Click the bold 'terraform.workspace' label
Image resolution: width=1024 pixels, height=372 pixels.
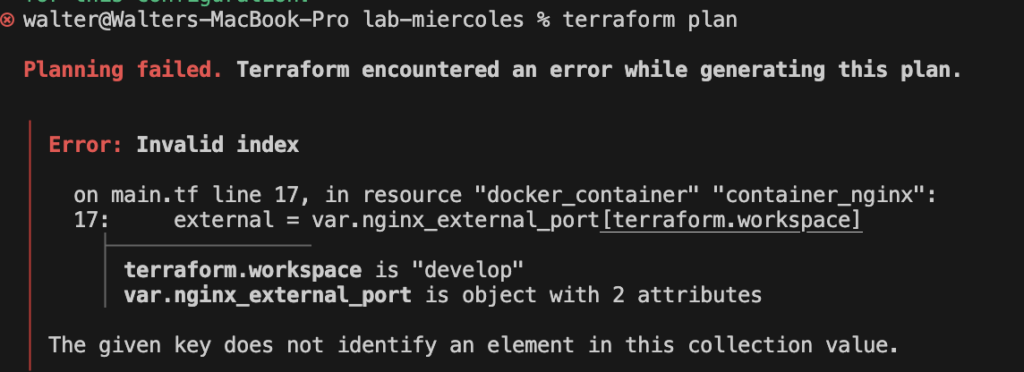tap(243, 270)
